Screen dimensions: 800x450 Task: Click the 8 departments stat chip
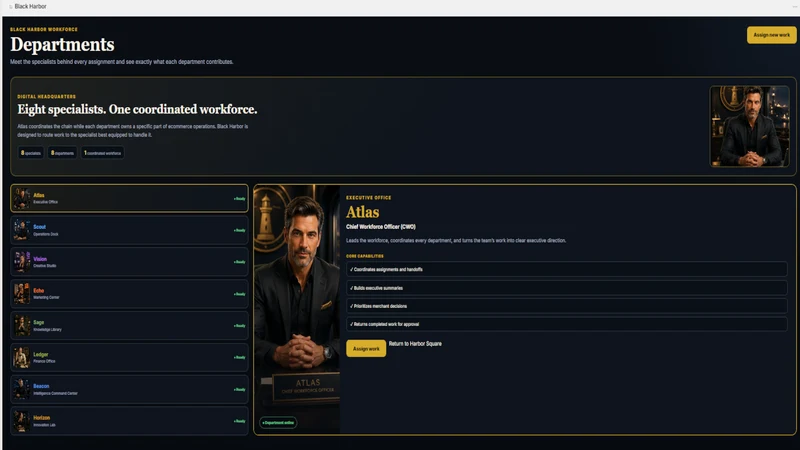pyautogui.click(x=62, y=153)
